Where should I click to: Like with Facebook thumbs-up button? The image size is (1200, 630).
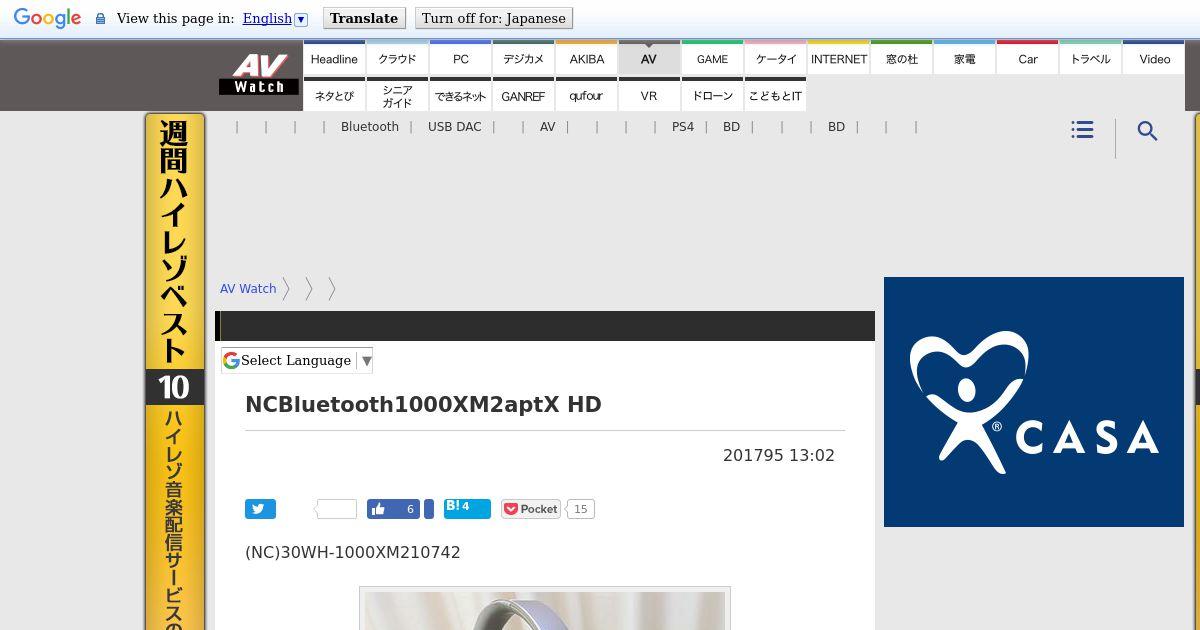point(394,509)
